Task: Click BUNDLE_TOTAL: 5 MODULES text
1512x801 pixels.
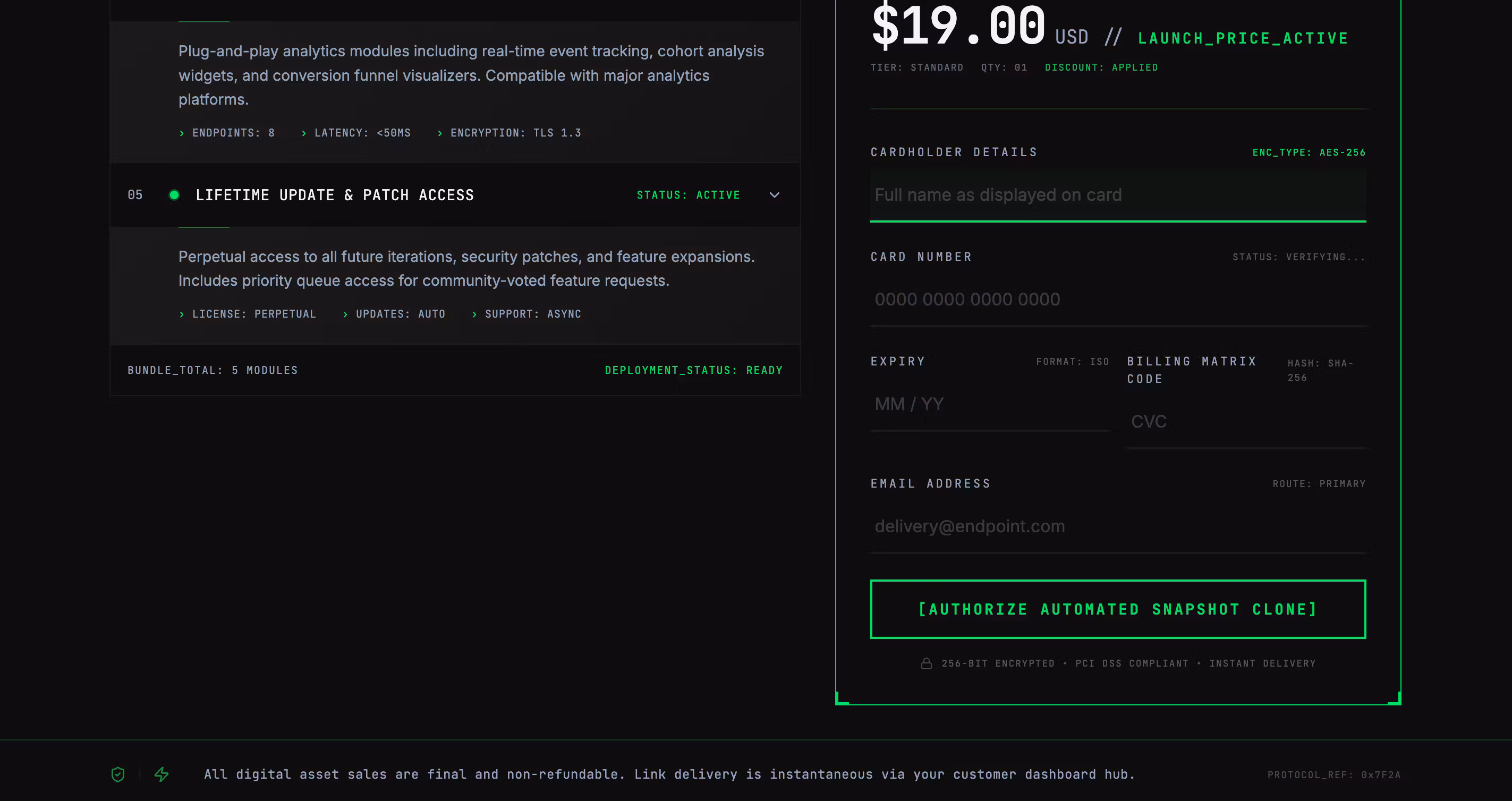Action: pyautogui.click(x=213, y=370)
